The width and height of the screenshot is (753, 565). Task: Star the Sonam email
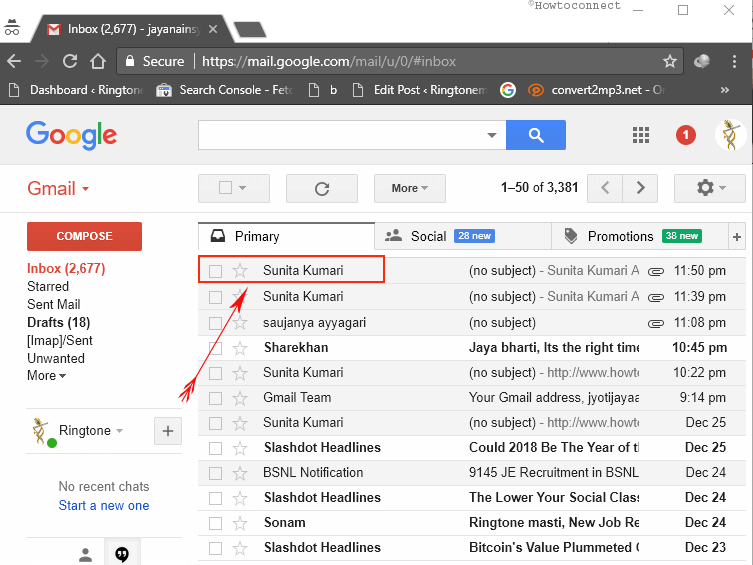pyautogui.click(x=240, y=523)
